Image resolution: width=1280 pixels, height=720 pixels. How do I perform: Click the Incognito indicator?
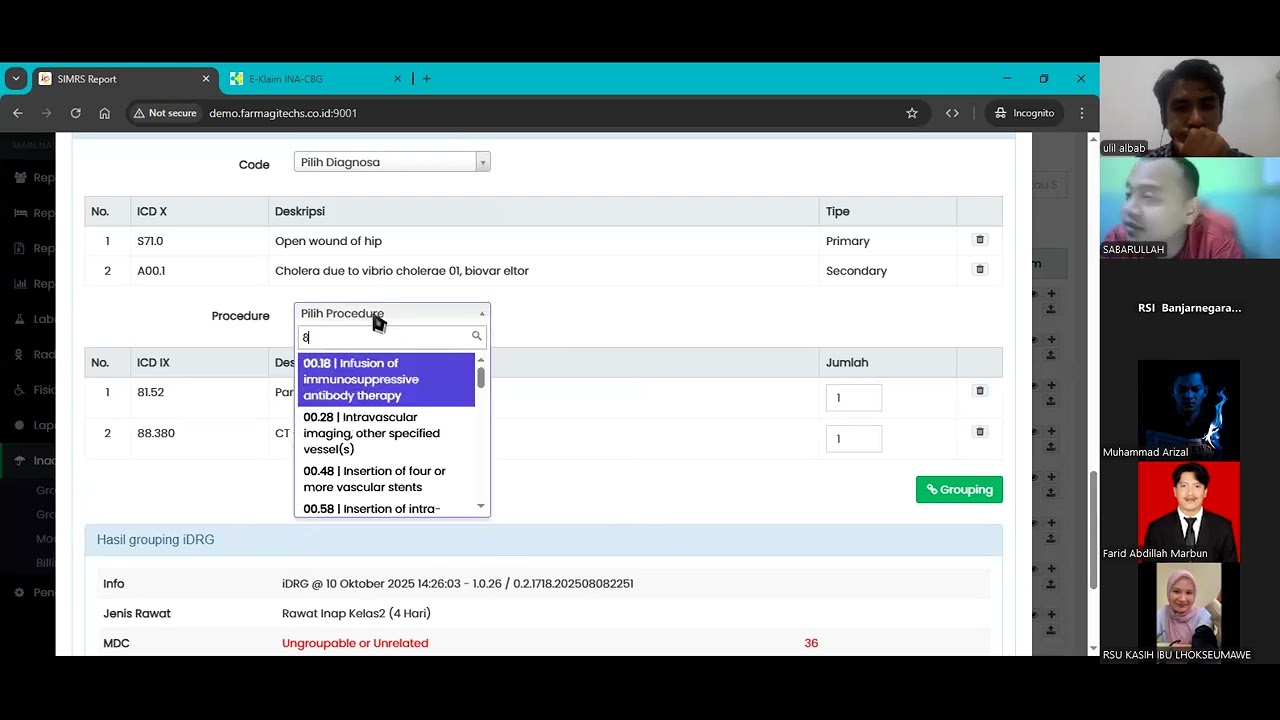point(1023,113)
